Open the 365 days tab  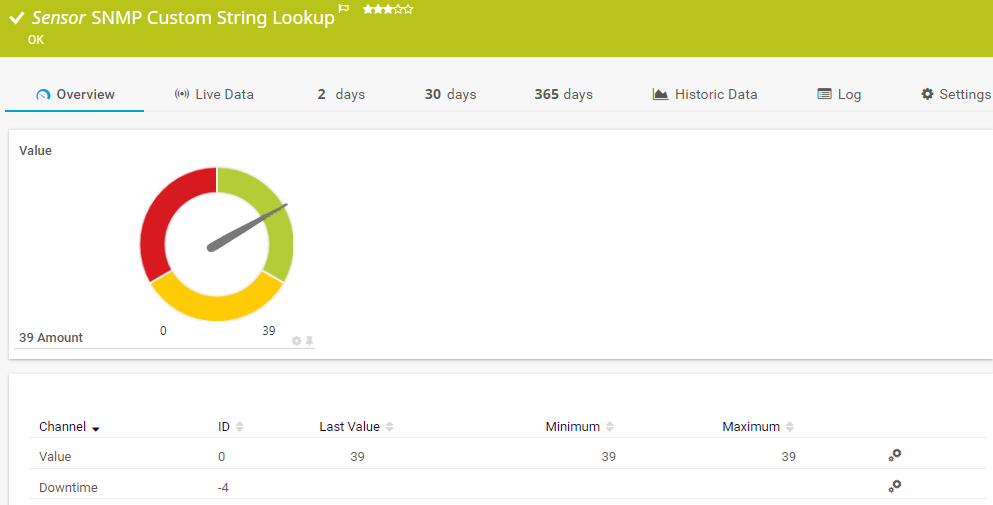click(563, 94)
